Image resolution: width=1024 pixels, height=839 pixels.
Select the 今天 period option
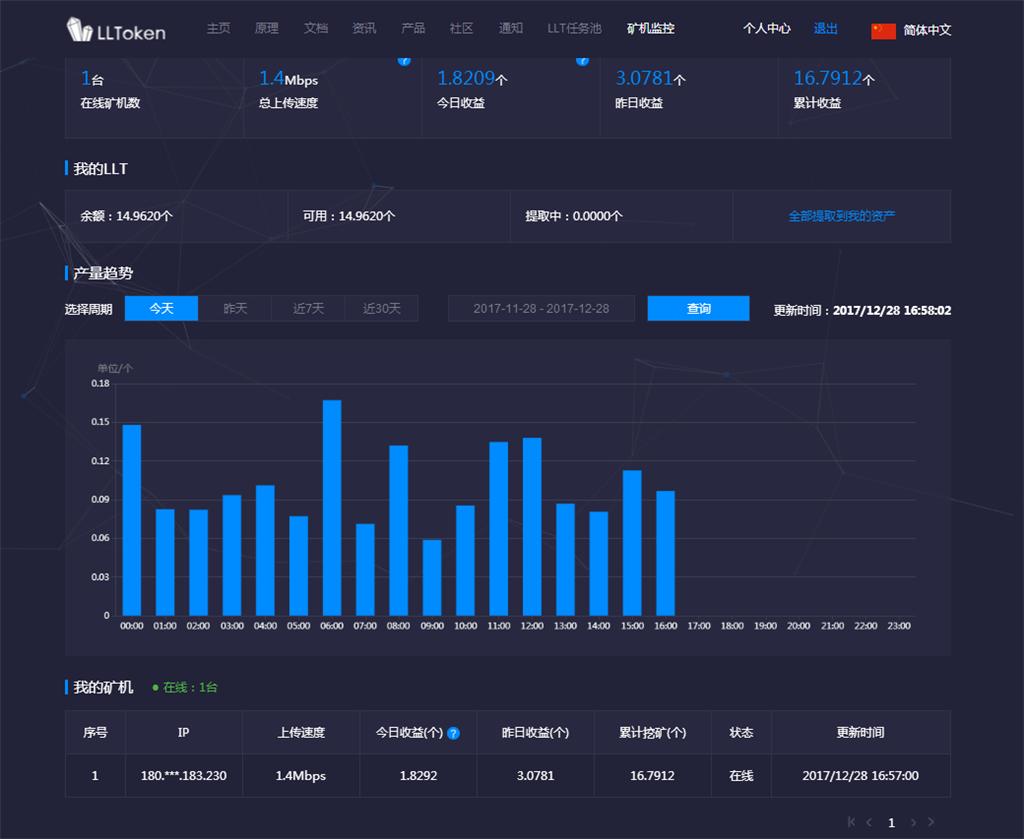point(161,308)
